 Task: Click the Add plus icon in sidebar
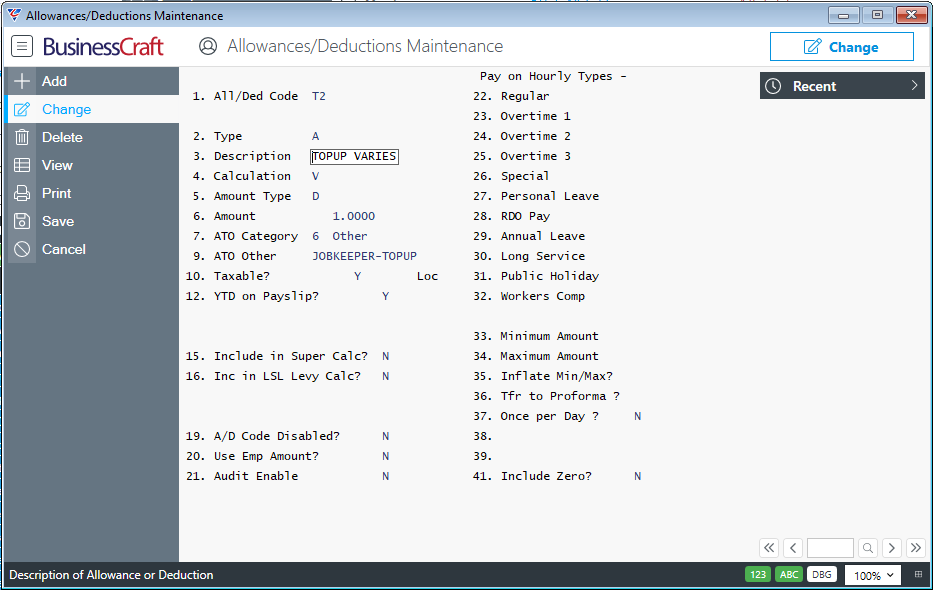pos(22,81)
